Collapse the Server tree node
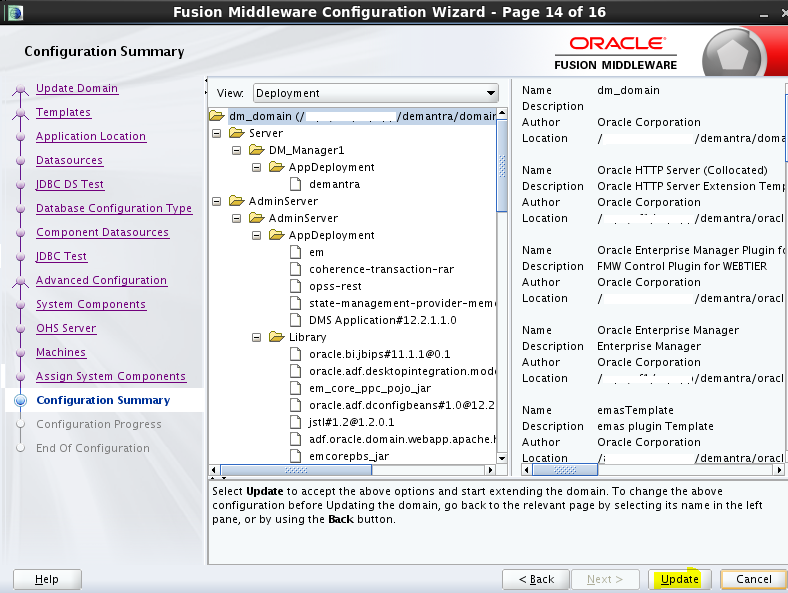Image resolution: width=788 pixels, height=593 pixels. coord(217,134)
